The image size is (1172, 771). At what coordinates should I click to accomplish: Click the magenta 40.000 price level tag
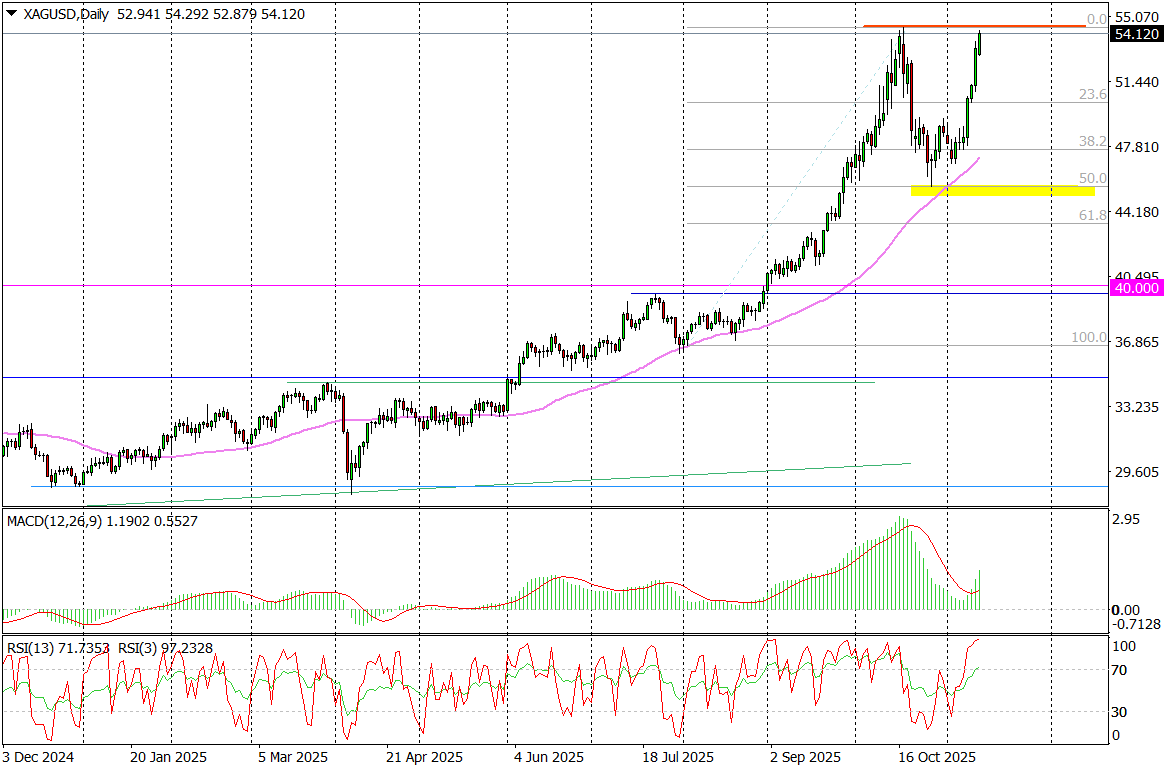pyautogui.click(x=1136, y=288)
